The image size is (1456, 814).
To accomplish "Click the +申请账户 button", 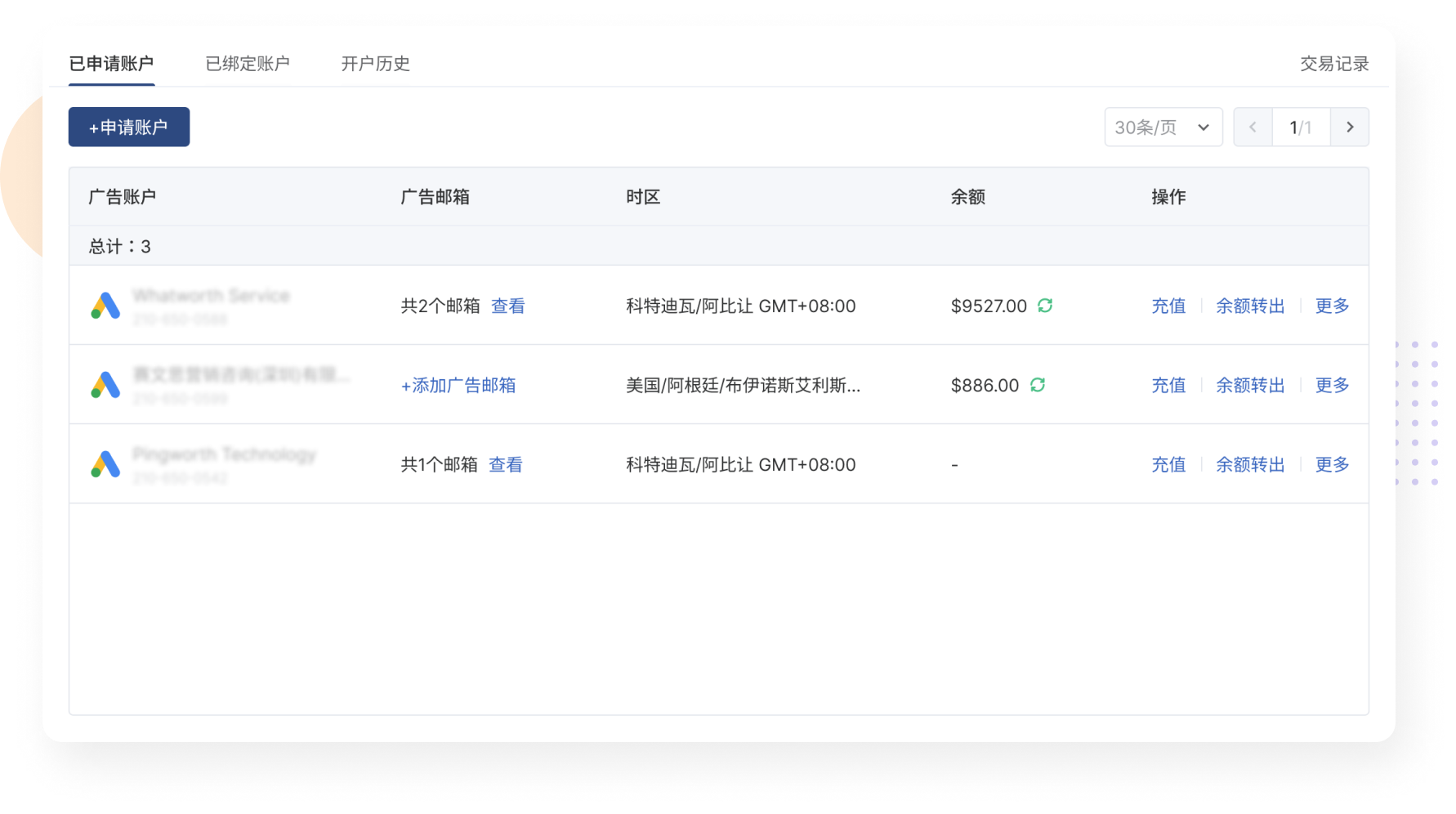I will click(129, 127).
